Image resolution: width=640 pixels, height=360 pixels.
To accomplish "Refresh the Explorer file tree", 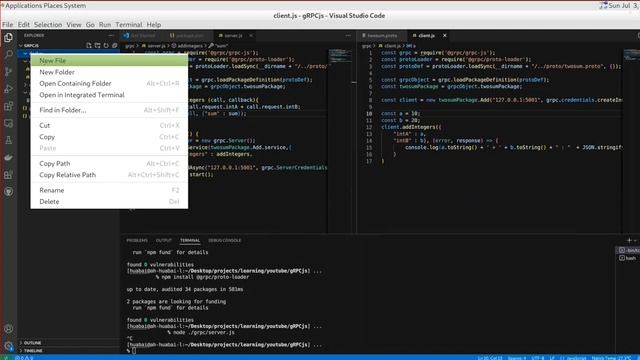I will pos(106,45).
